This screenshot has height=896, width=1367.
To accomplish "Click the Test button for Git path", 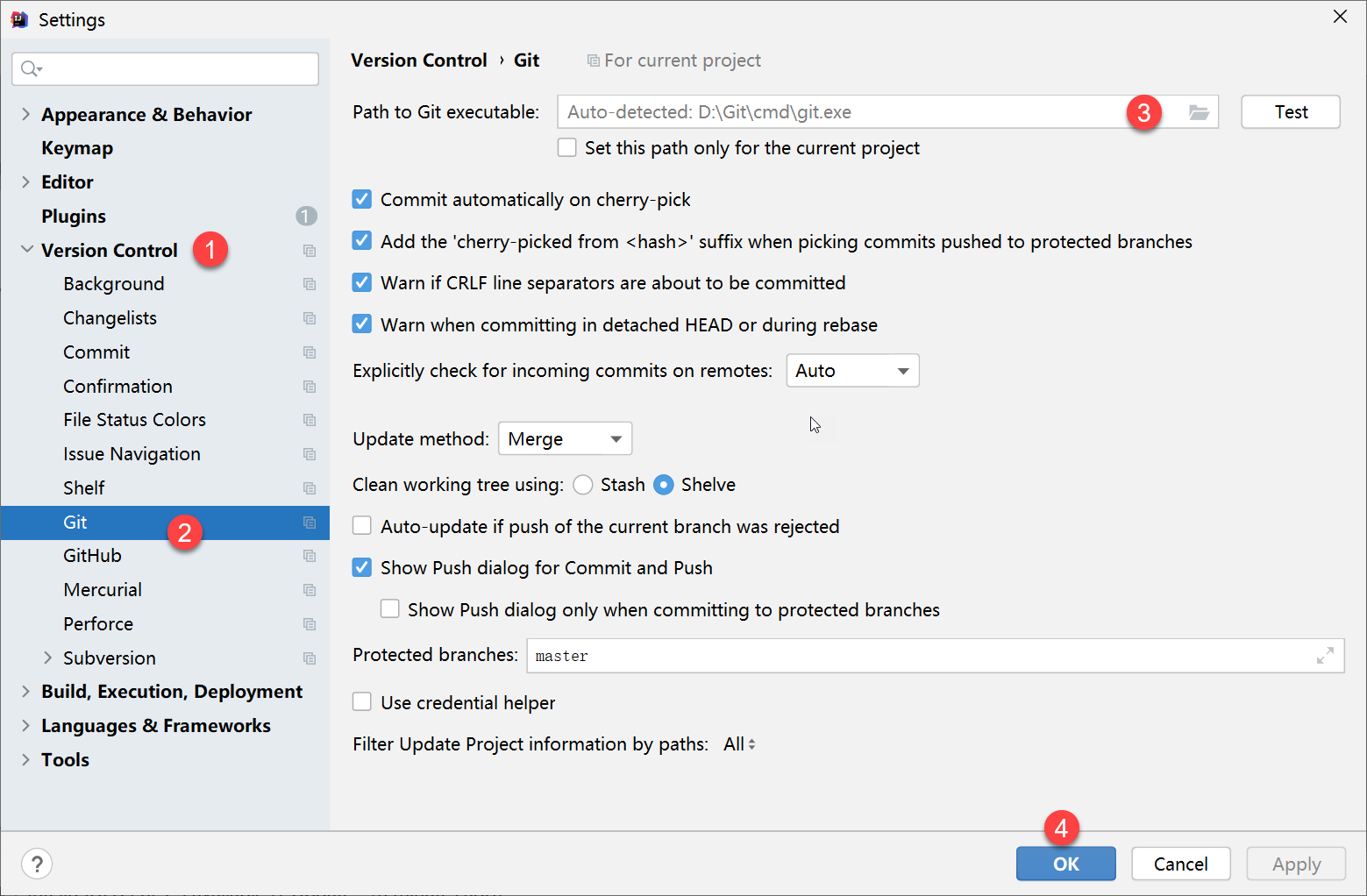I will pos(1291,112).
